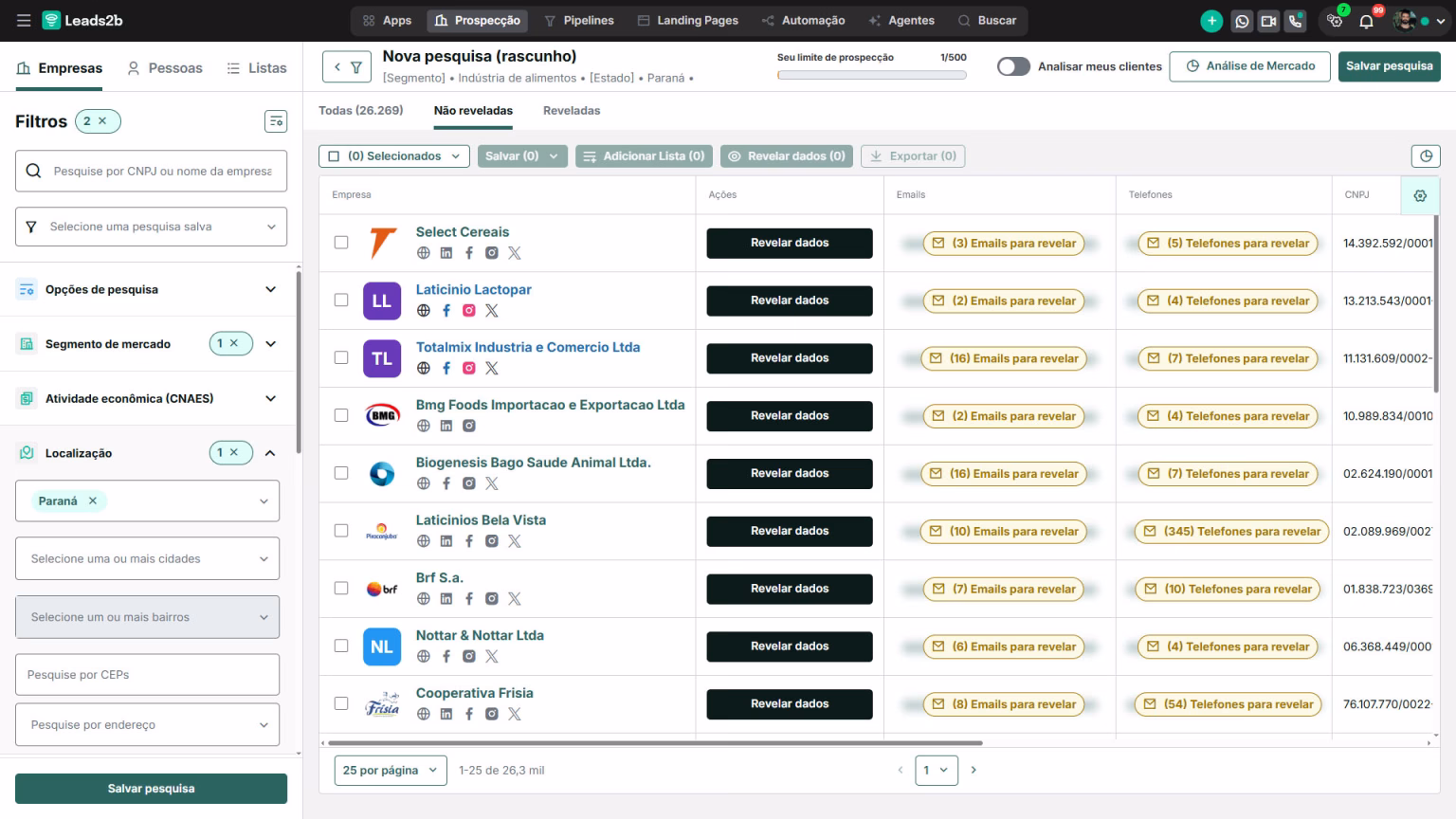The image size is (1456, 819).
Task: Click top-right Salvar pesquisa button
Action: (x=1389, y=66)
